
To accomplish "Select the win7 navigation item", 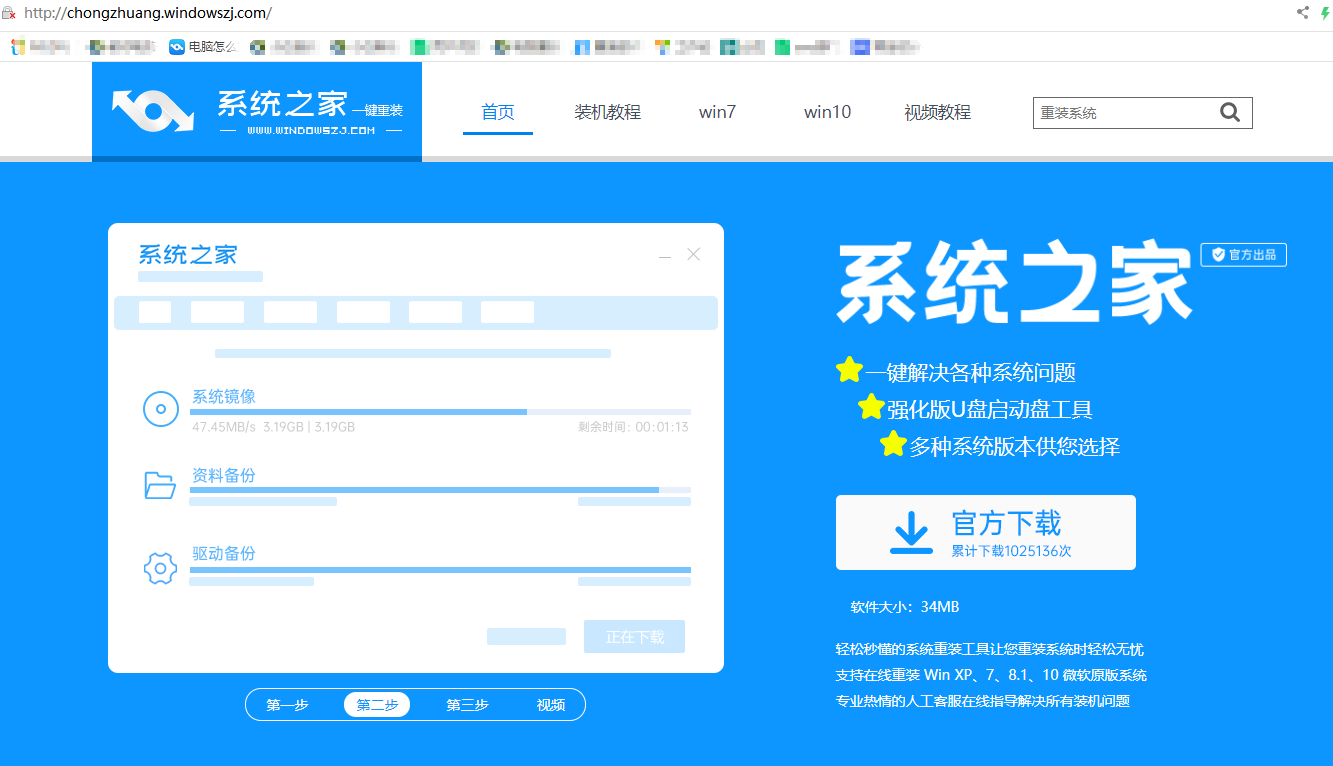I will click(717, 112).
